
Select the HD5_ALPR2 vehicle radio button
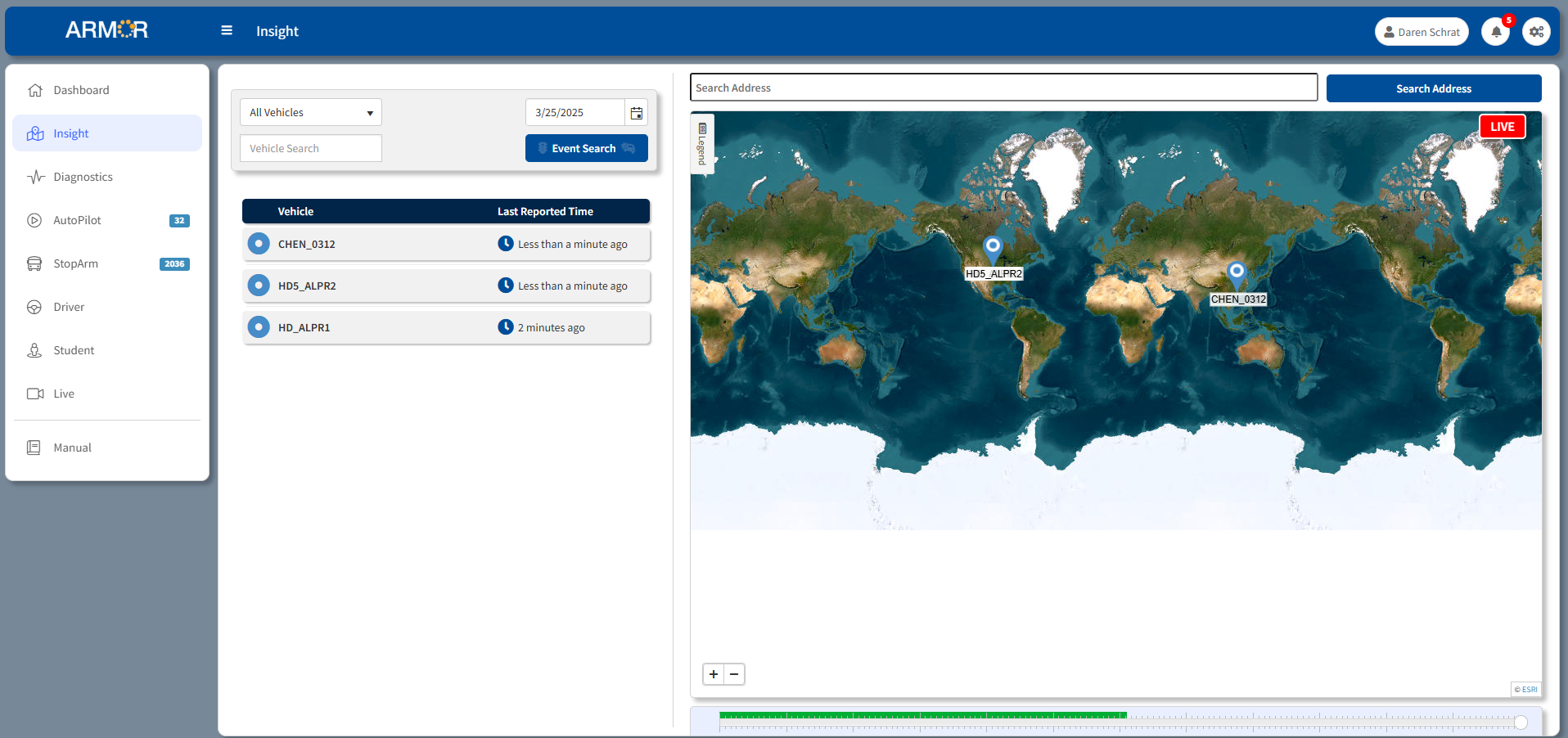259,286
